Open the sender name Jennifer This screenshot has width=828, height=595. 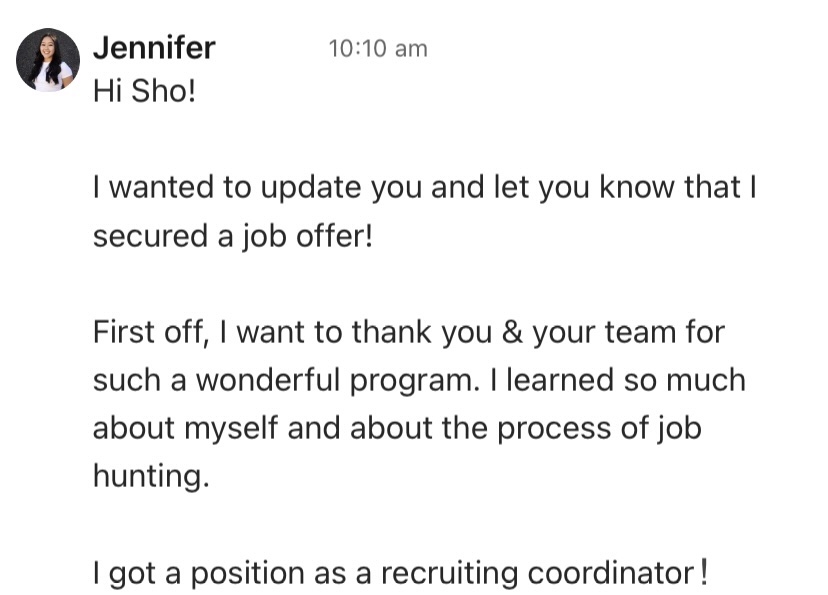[153, 48]
